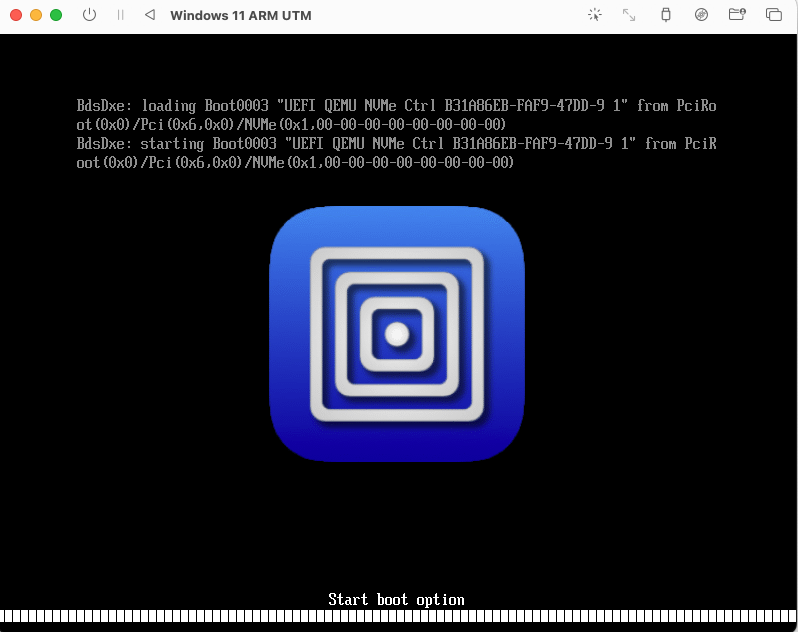Open the shared folder options
798x632 pixels.
[737, 14]
